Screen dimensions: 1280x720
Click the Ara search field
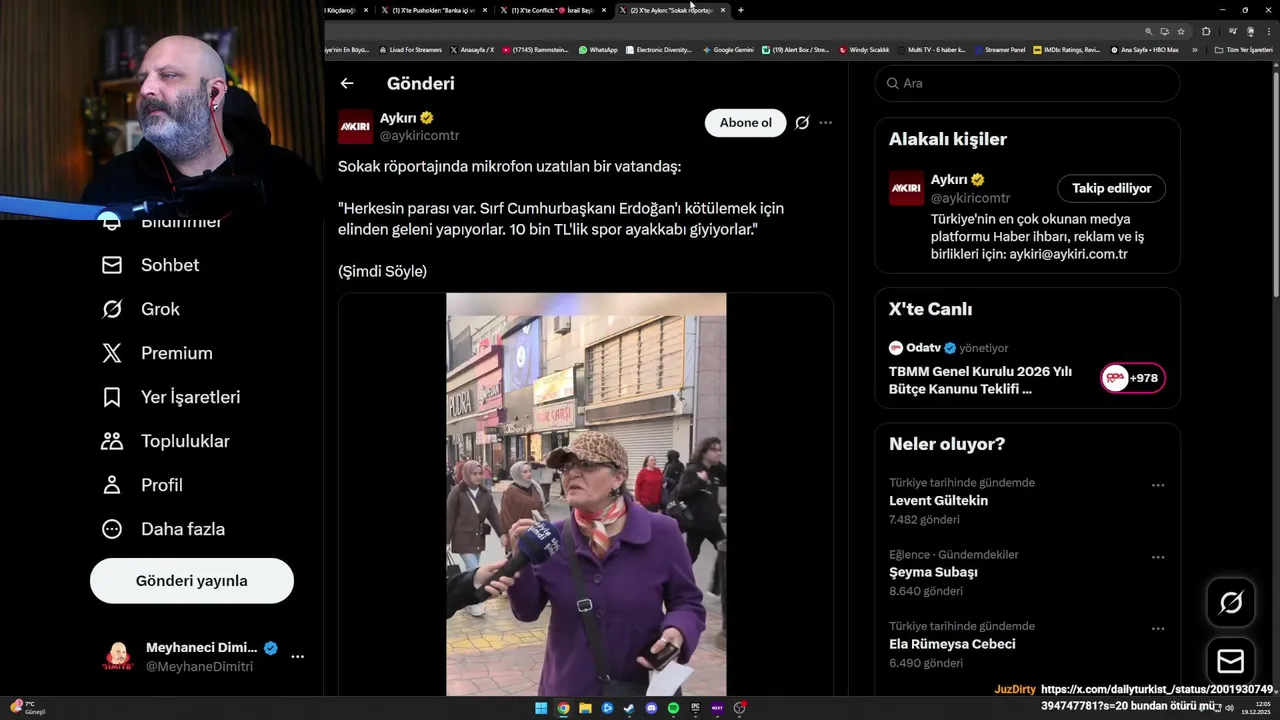pyautogui.click(x=1028, y=83)
